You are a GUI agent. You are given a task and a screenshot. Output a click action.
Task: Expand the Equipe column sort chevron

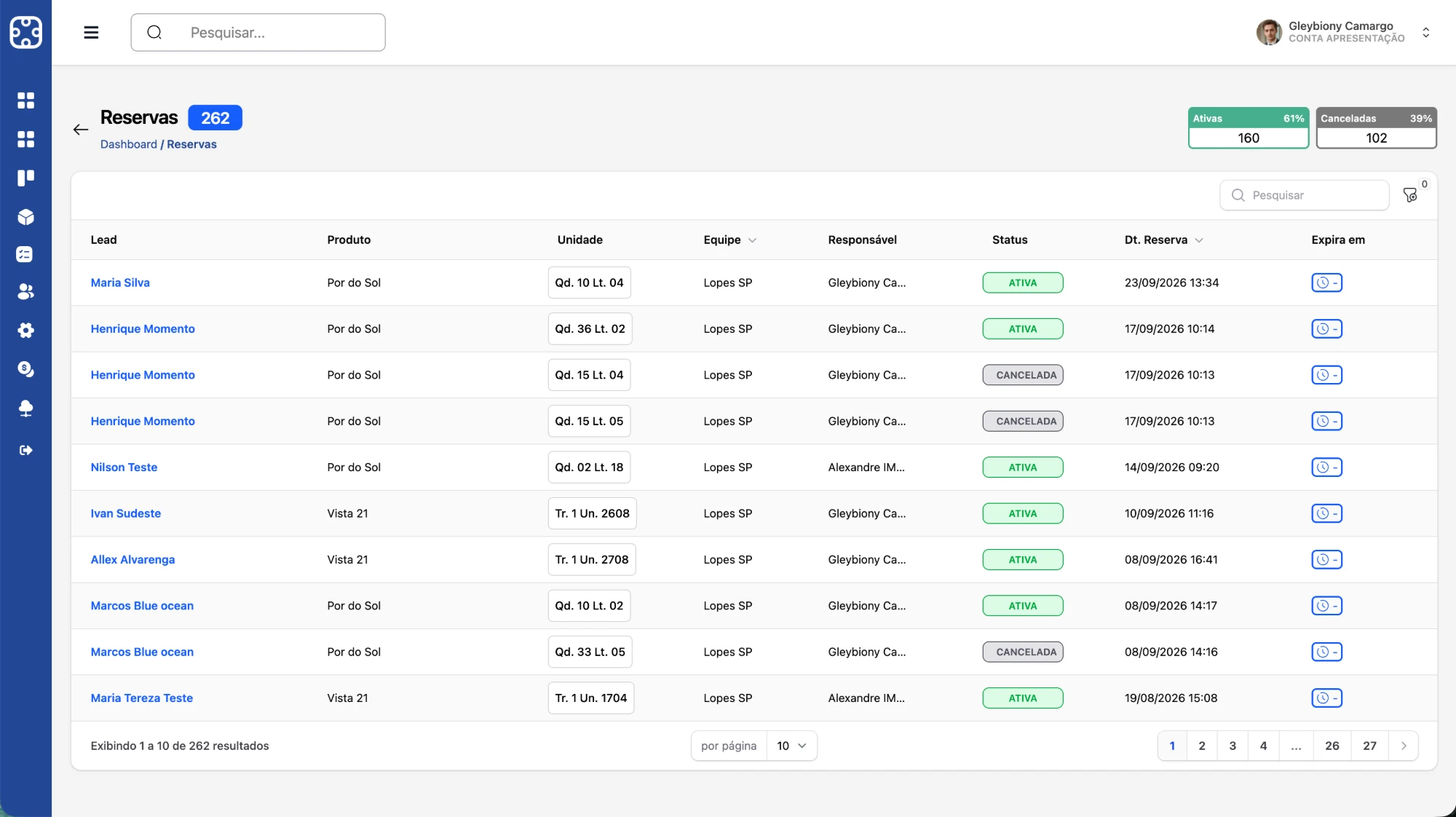[752, 240]
